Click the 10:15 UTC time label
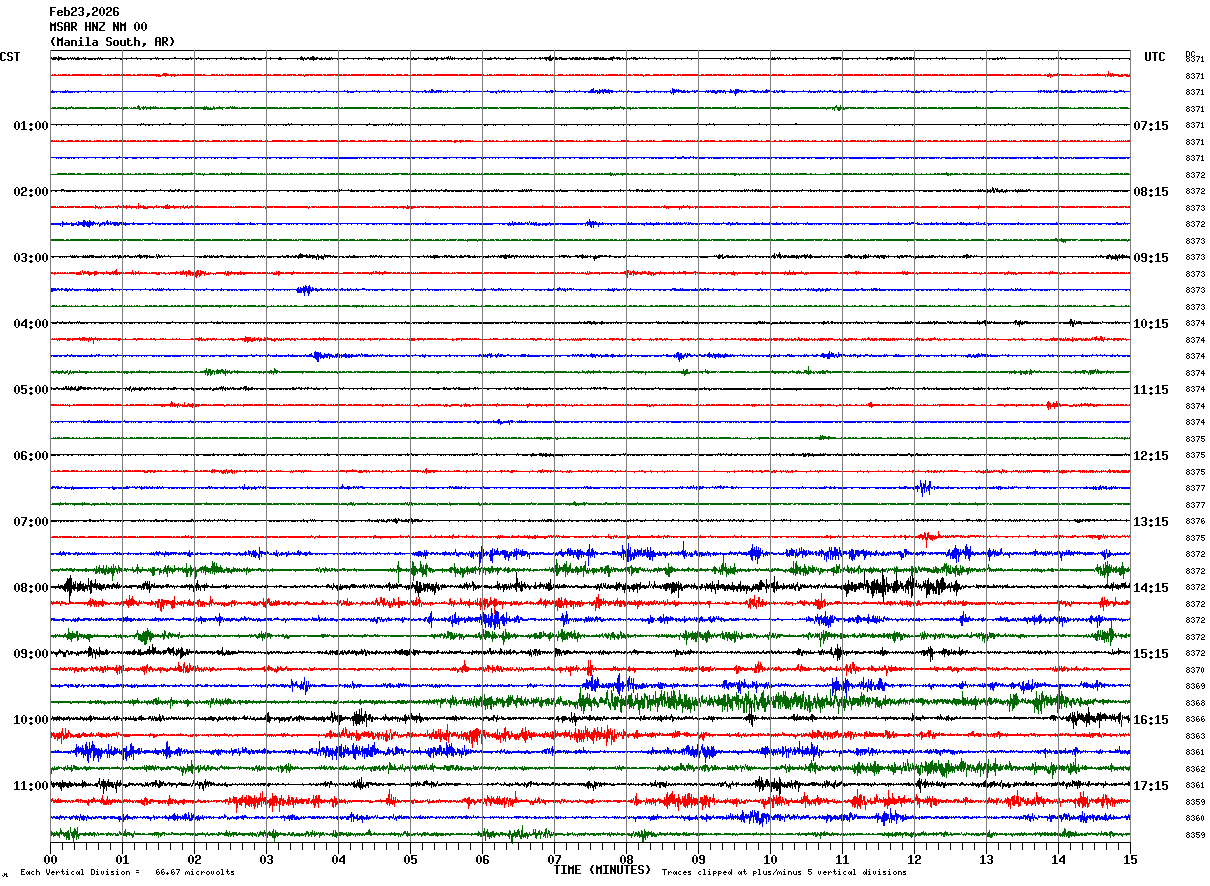 (1151, 324)
